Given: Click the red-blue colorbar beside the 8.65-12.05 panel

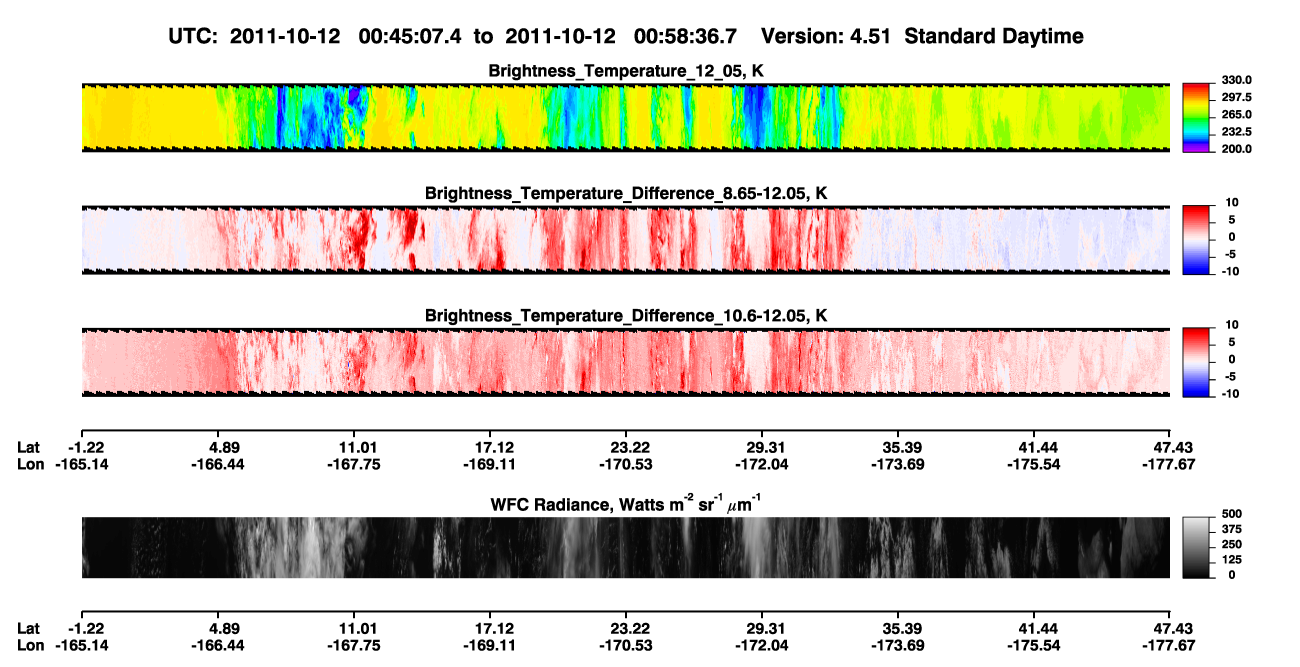Looking at the screenshot, I should 1196,240.
